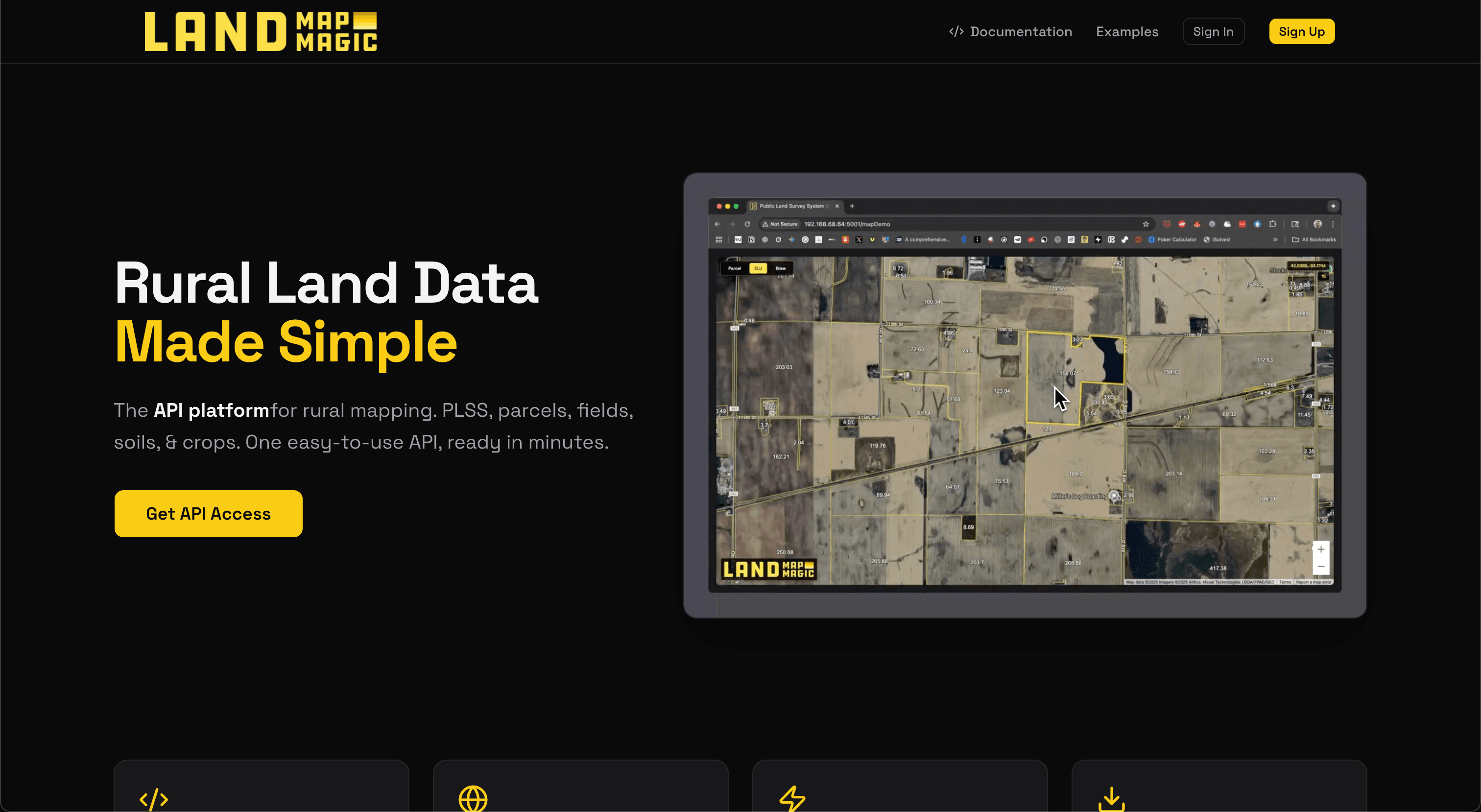Expand the bookmarks overflow chevron
1481x812 pixels.
click(x=1275, y=240)
